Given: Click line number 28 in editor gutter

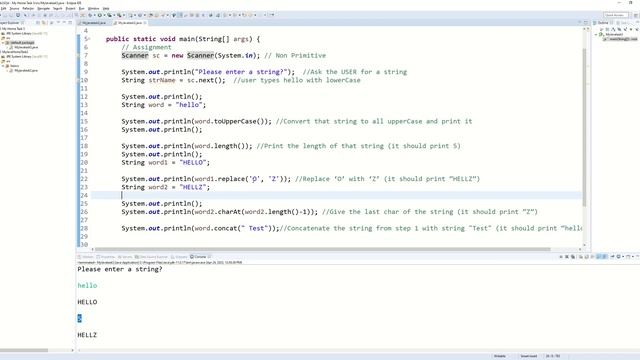Looking at the screenshot, I should [84, 228].
